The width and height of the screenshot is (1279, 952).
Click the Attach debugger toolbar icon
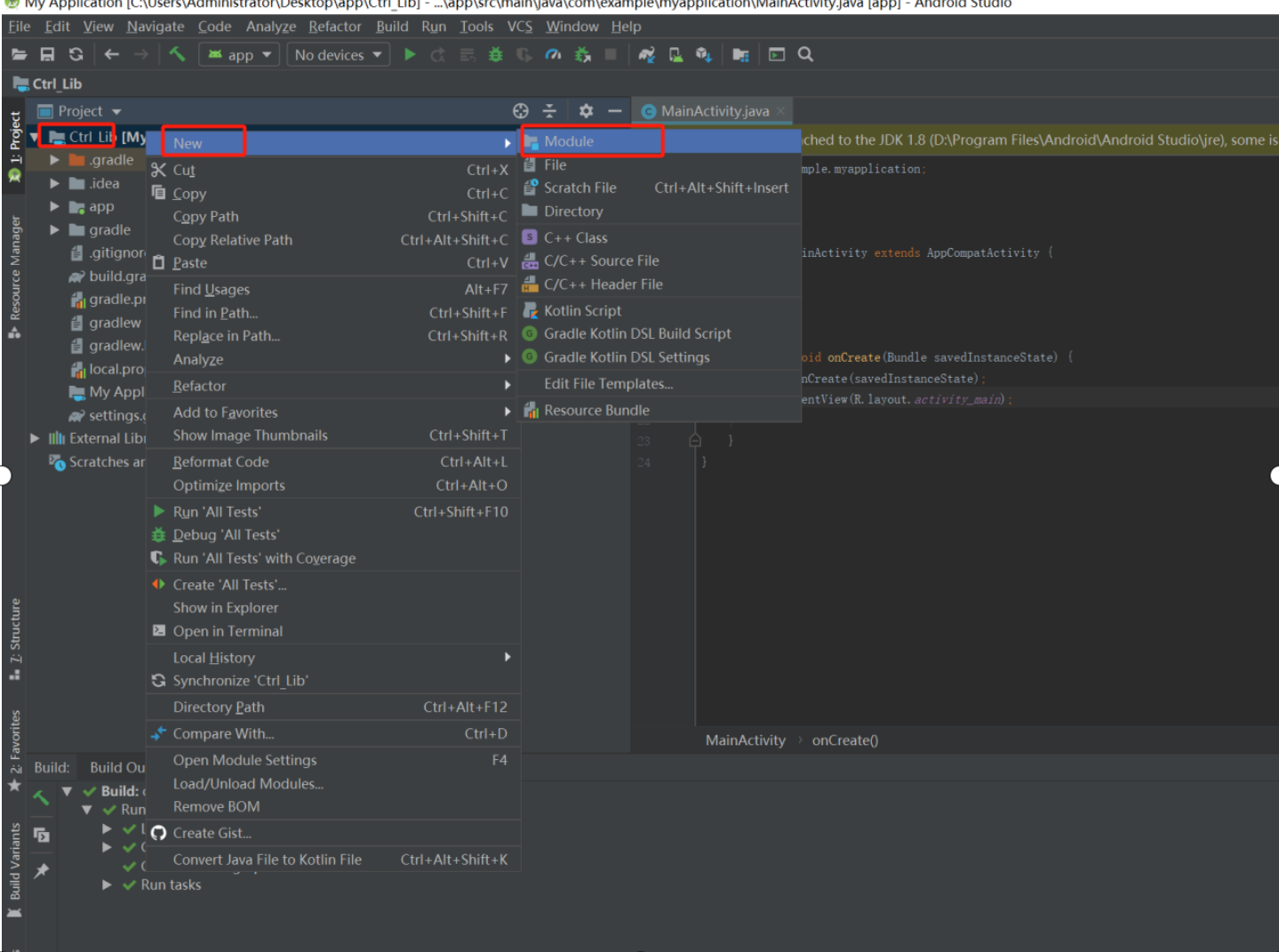pos(582,54)
